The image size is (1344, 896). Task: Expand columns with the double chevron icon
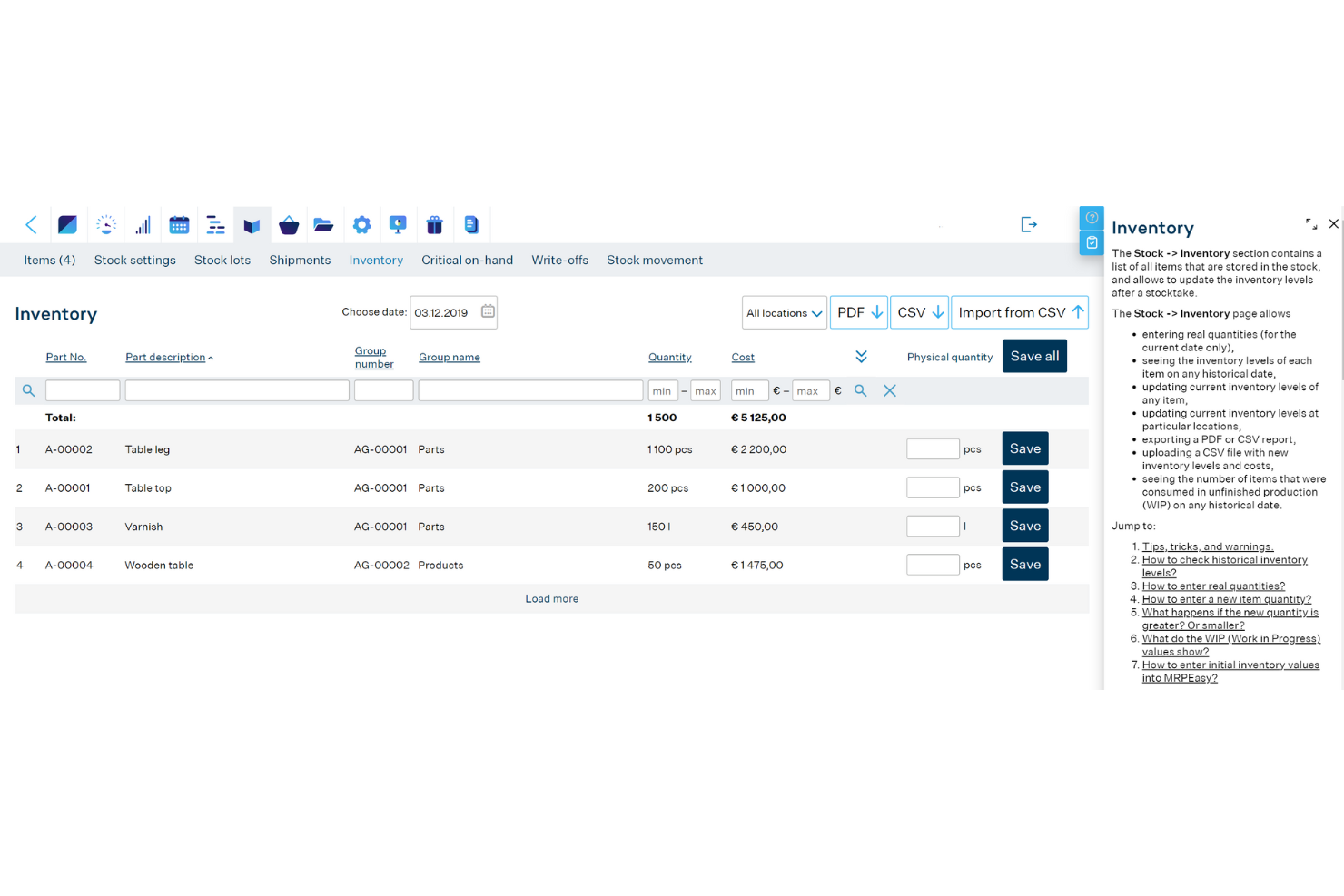861,357
